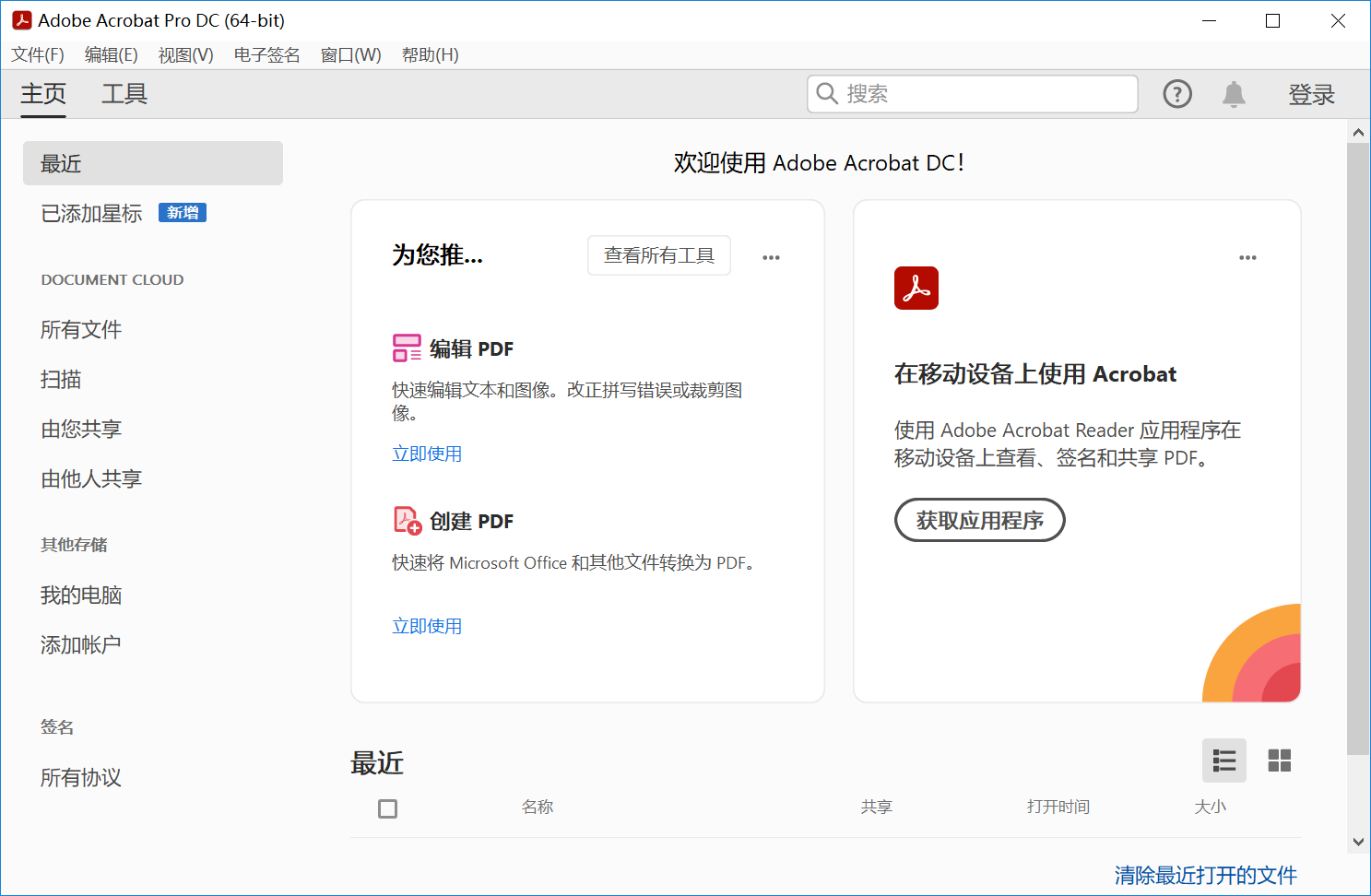Click the help question mark icon

tap(1177, 94)
